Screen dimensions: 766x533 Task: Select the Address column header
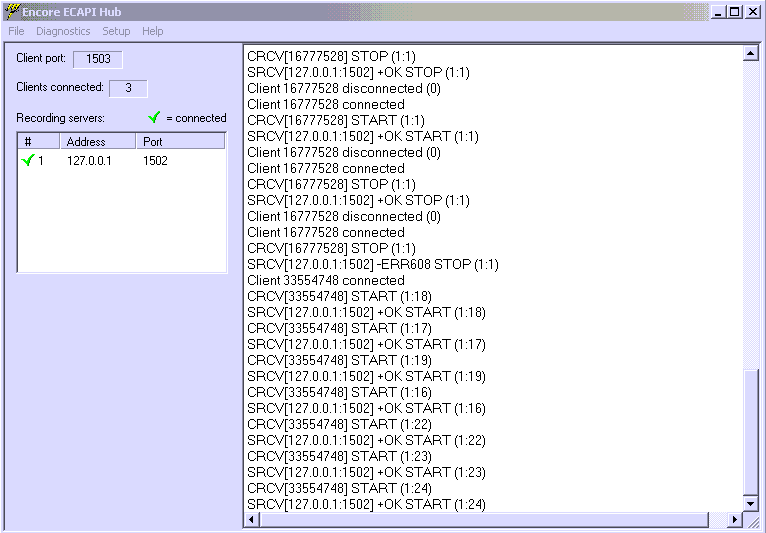tap(98, 142)
